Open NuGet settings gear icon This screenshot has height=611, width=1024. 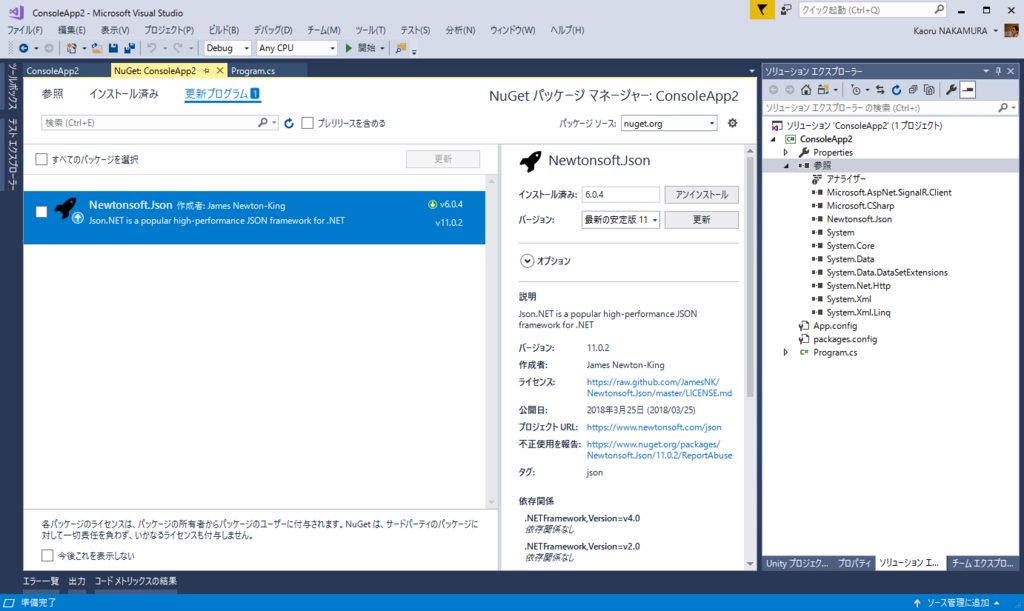point(733,123)
